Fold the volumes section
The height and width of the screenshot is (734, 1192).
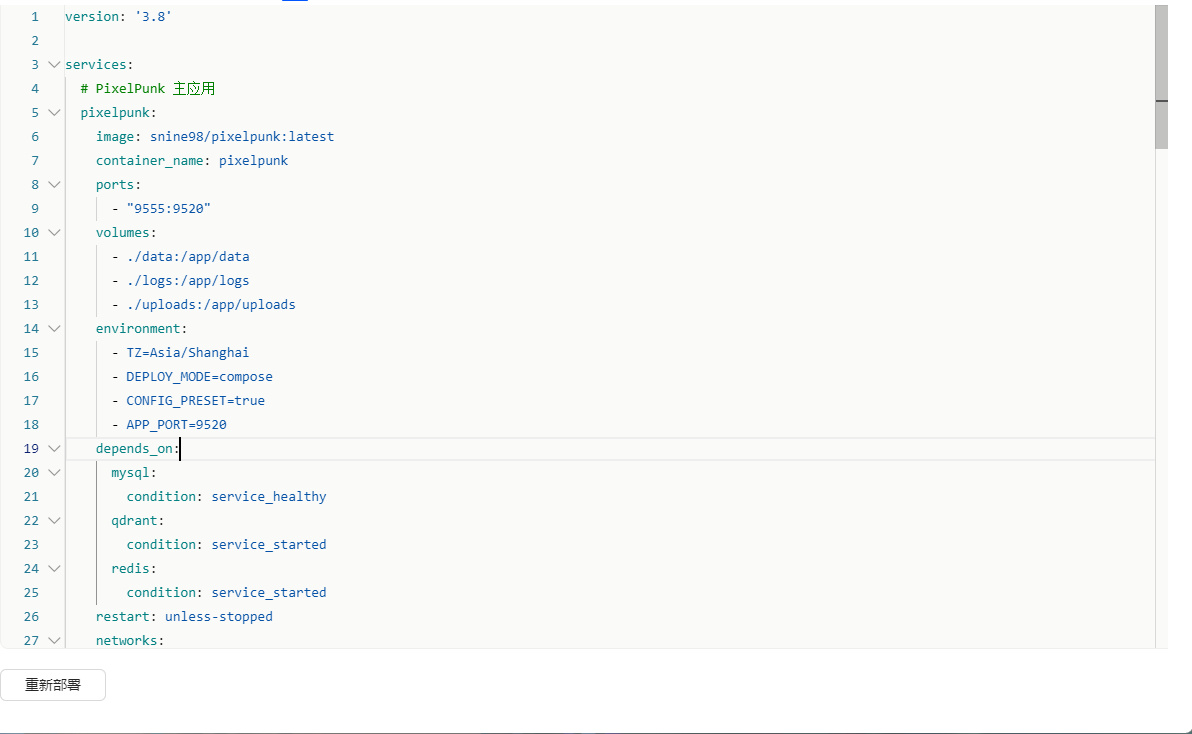[x=54, y=233]
